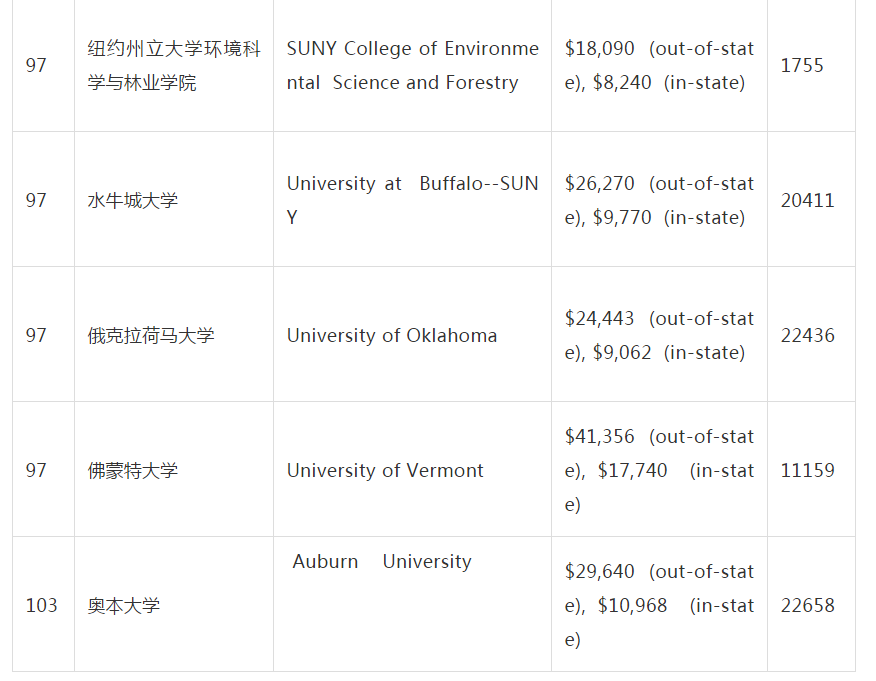Click the $24,443 tuition cell
Image resolution: width=876 pixels, height=681 pixels.
659,336
